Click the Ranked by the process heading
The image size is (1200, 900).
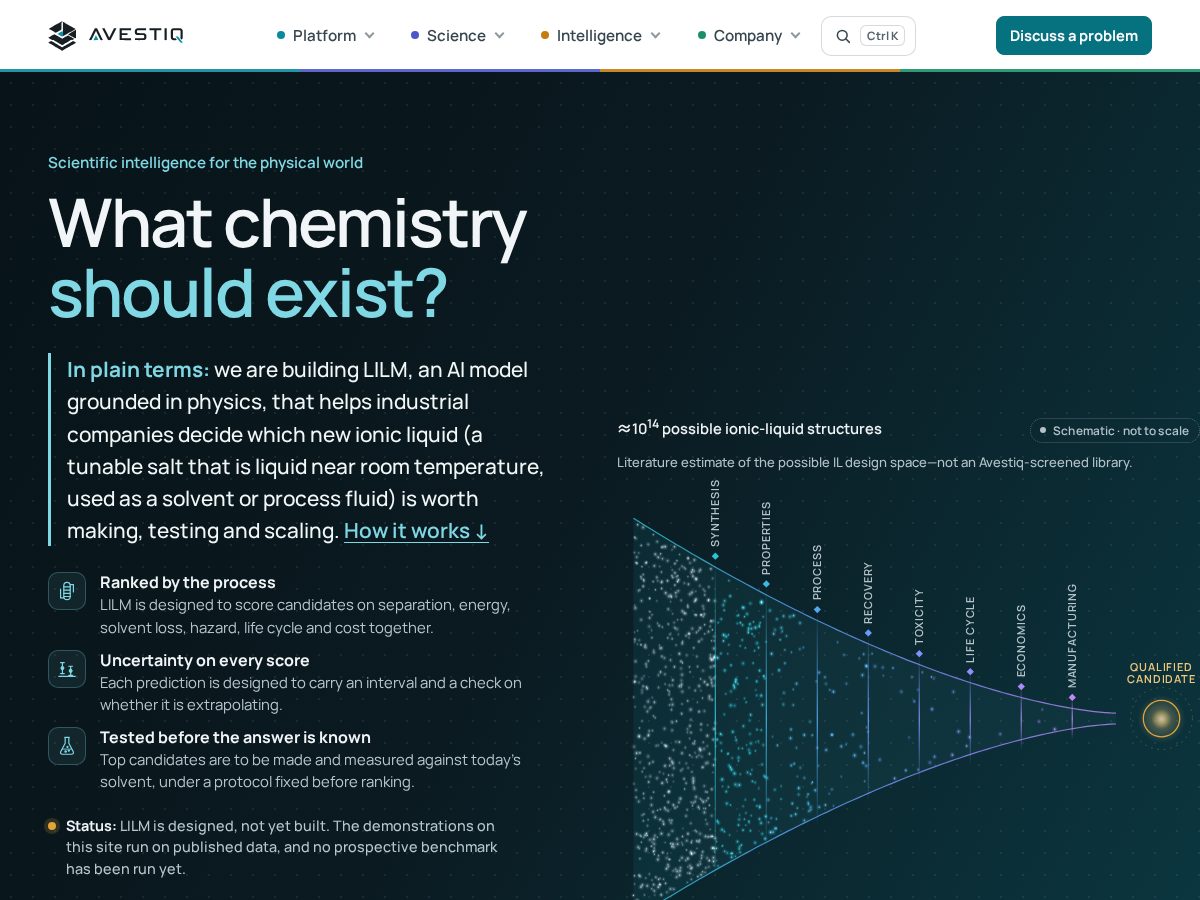(188, 582)
